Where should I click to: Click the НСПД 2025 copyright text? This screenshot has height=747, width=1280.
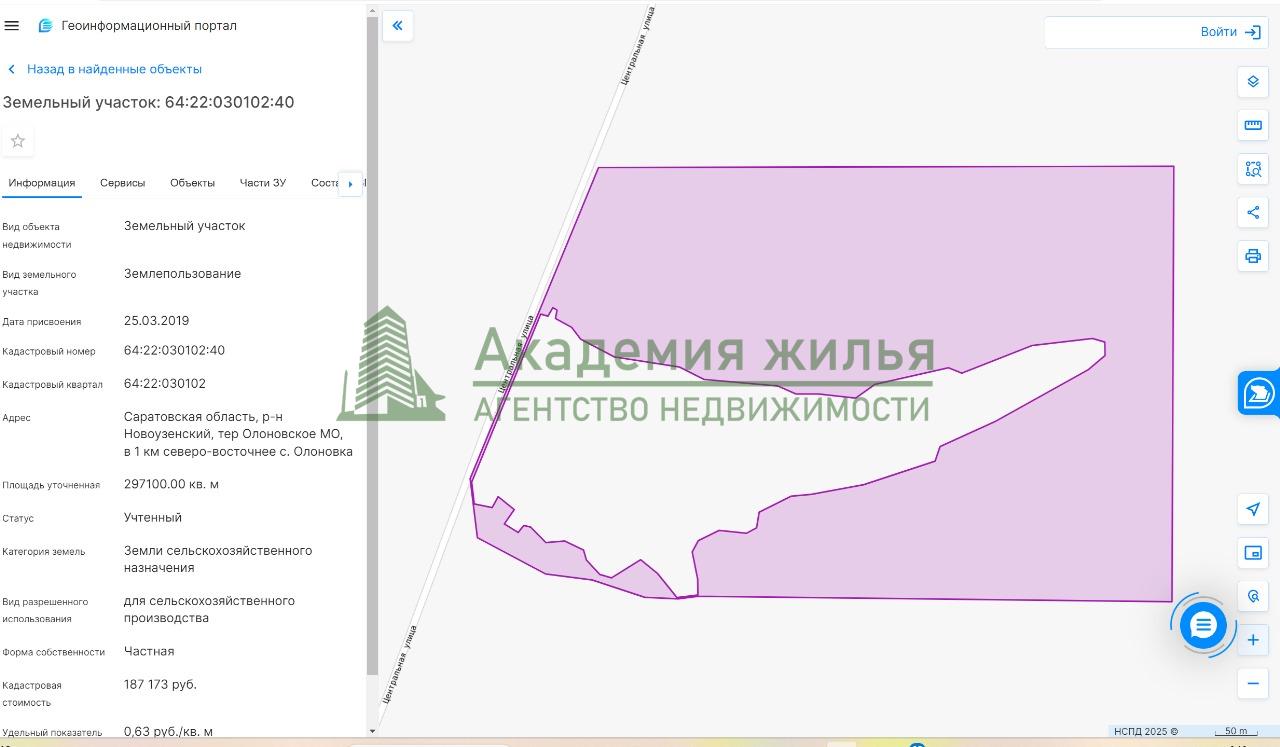(1146, 731)
